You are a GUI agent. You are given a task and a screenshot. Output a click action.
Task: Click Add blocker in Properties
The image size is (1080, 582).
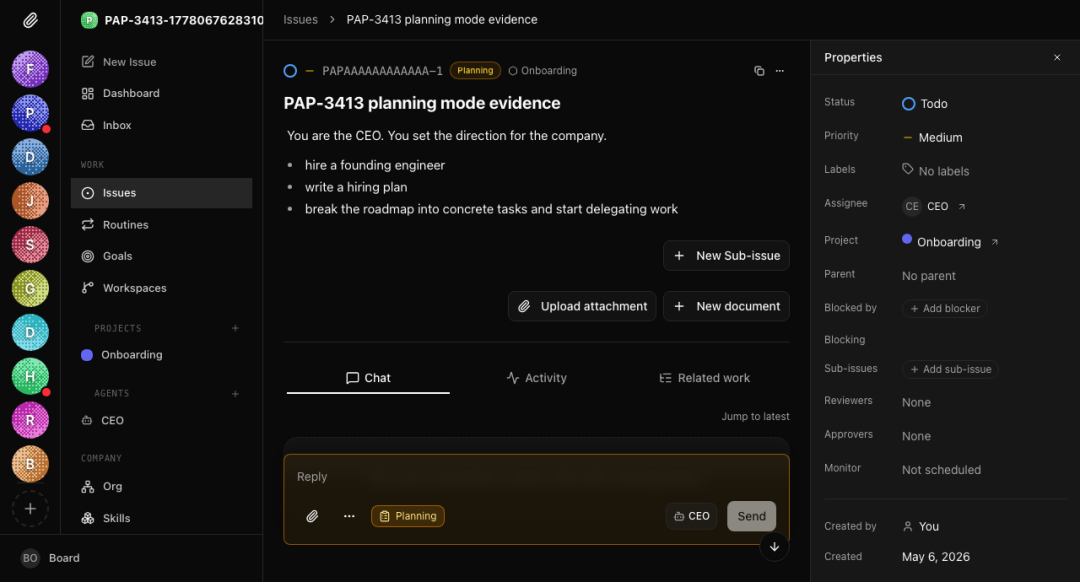(945, 309)
